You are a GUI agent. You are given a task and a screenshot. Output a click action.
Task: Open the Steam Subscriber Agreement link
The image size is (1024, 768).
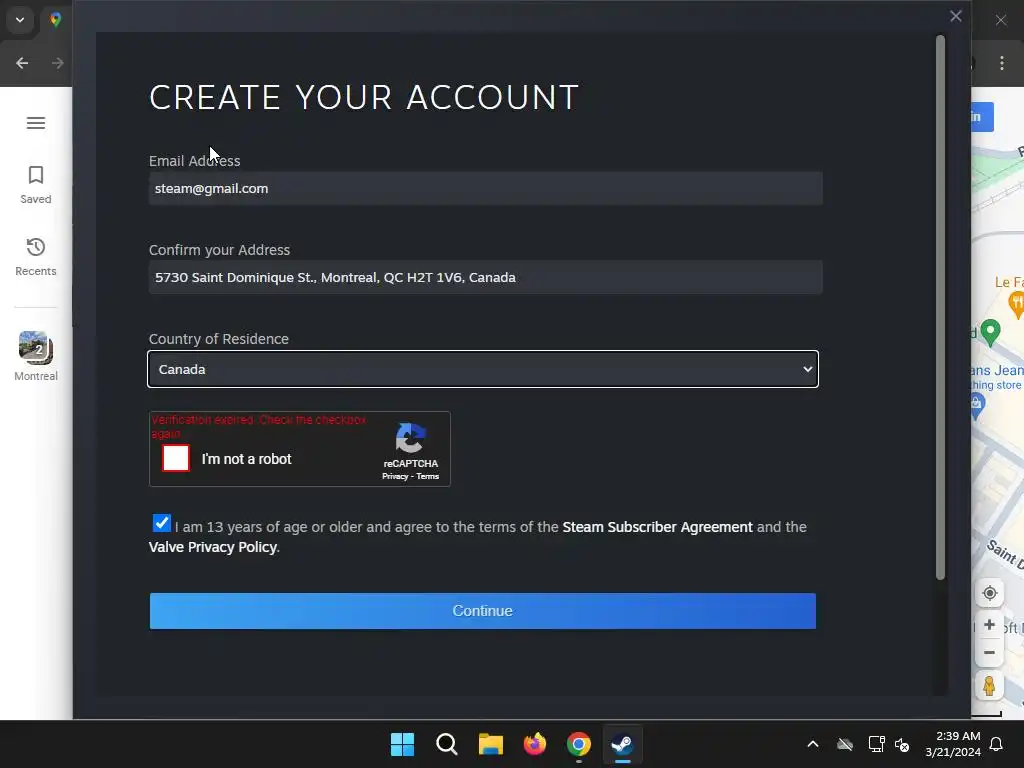tap(657, 527)
